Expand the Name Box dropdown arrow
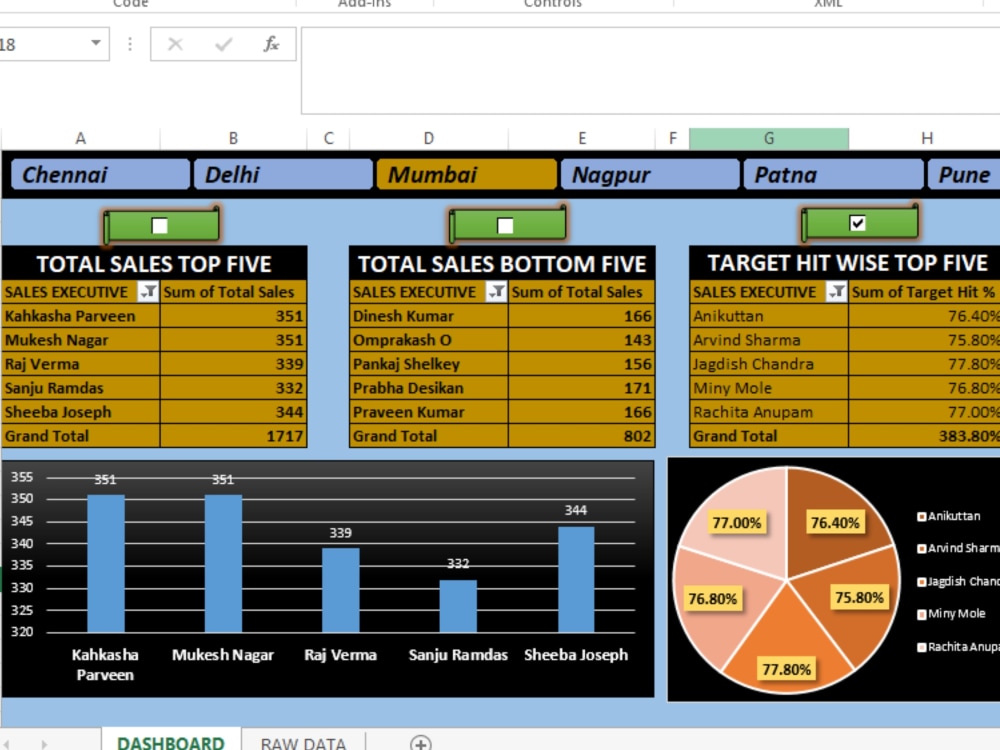The width and height of the screenshot is (1000, 750). click(96, 43)
